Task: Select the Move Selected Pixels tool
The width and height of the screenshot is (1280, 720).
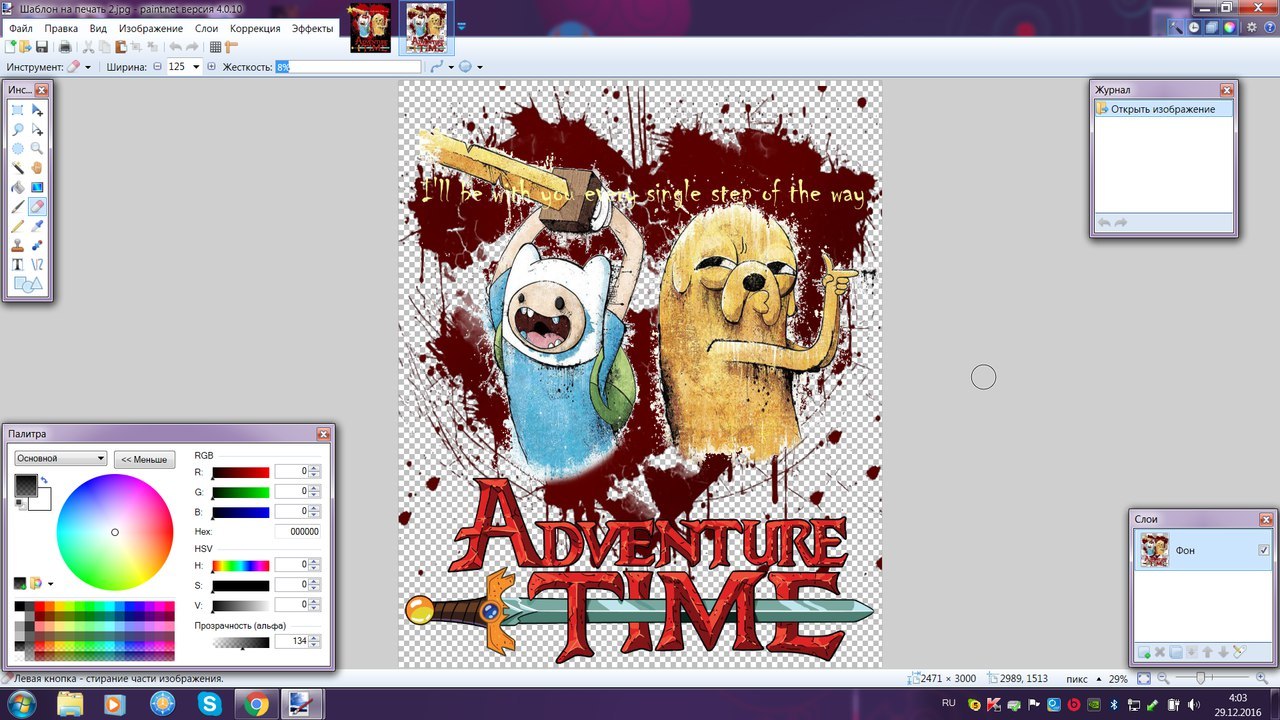Action: (x=37, y=110)
